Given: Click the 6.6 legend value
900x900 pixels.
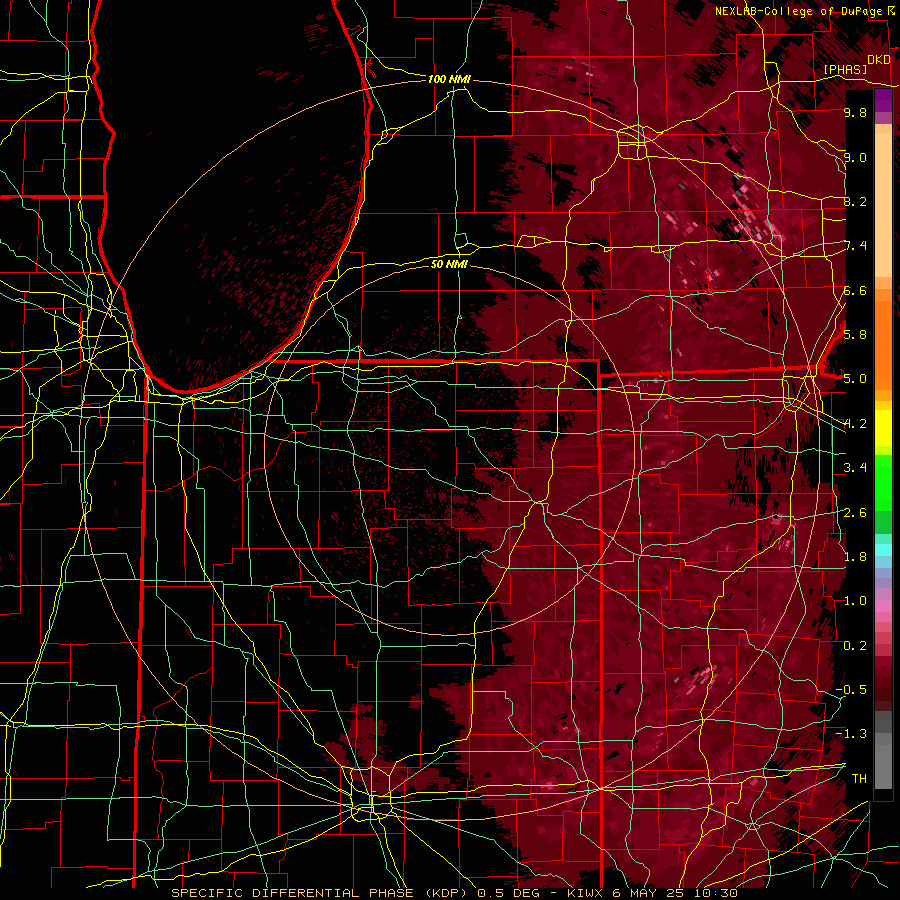Looking at the screenshot, I should (x=855, y=290).
